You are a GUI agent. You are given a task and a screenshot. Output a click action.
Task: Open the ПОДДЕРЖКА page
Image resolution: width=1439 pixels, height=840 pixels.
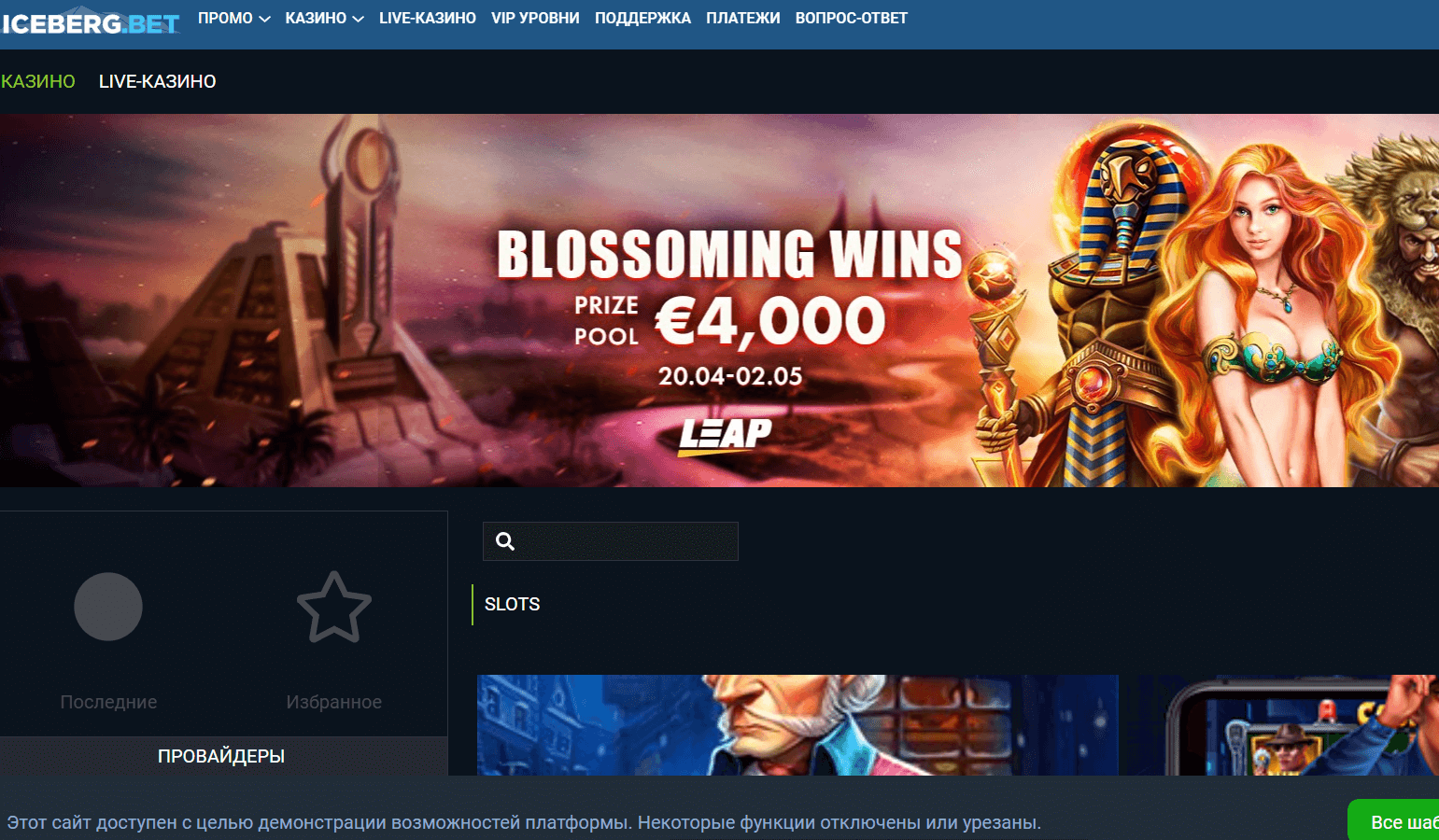coord(642,18)
